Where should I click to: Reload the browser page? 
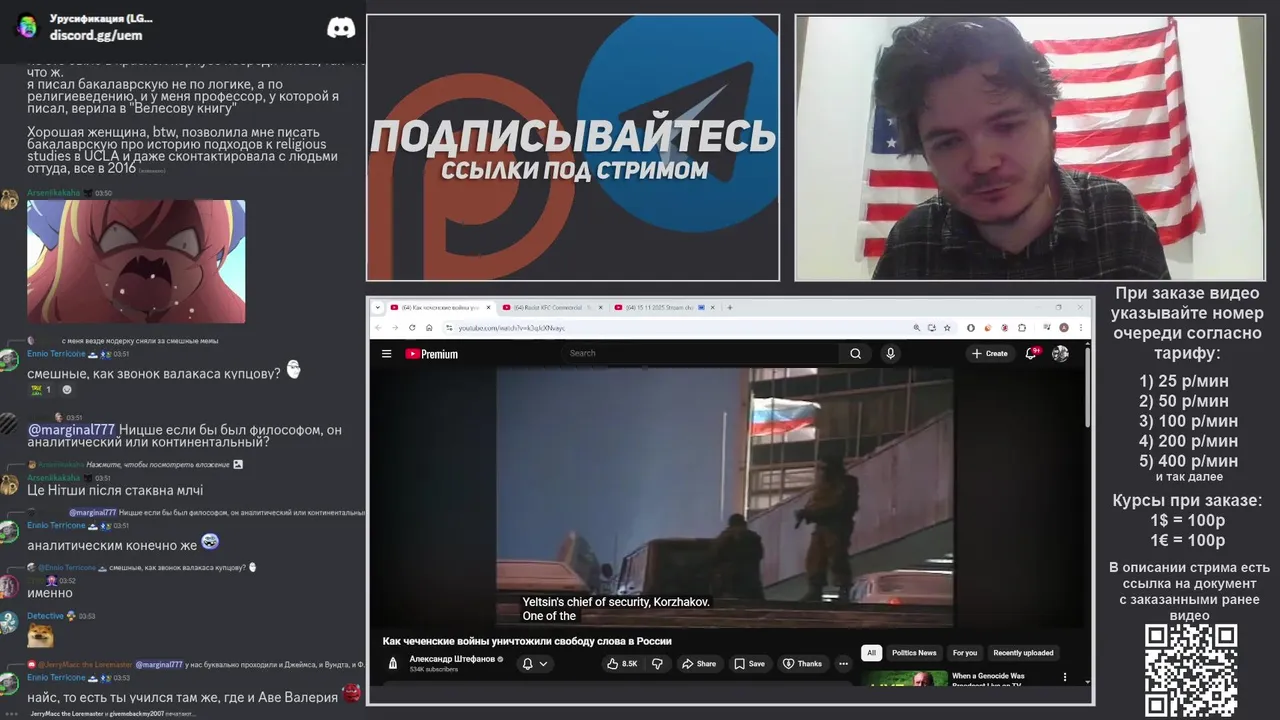click(x=412, y=328)
